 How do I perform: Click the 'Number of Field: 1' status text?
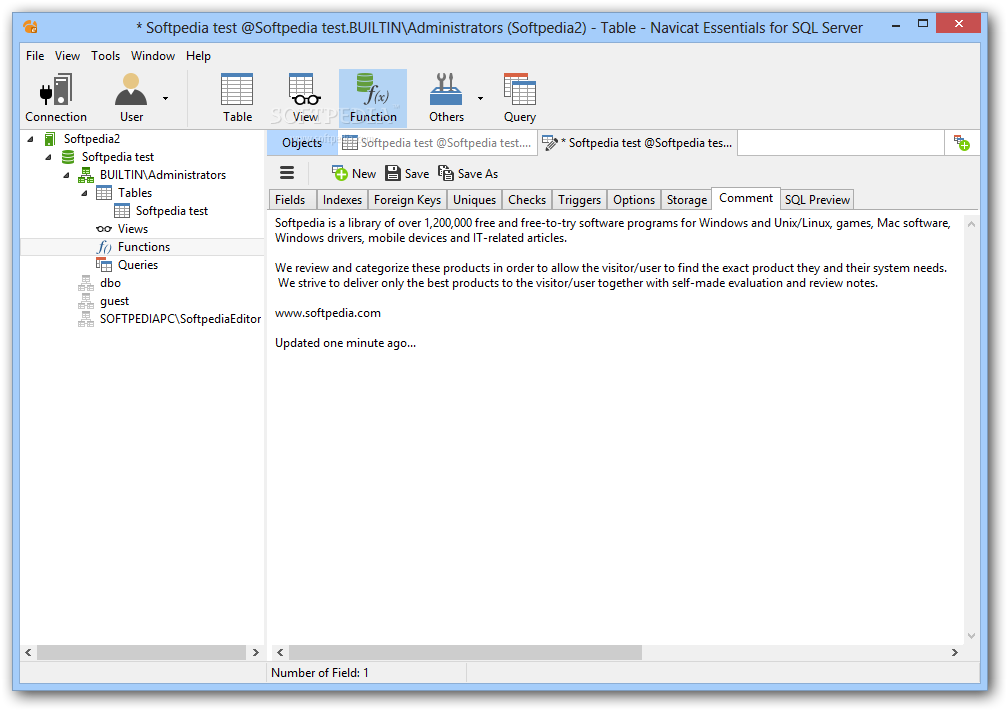coord(320,673)
